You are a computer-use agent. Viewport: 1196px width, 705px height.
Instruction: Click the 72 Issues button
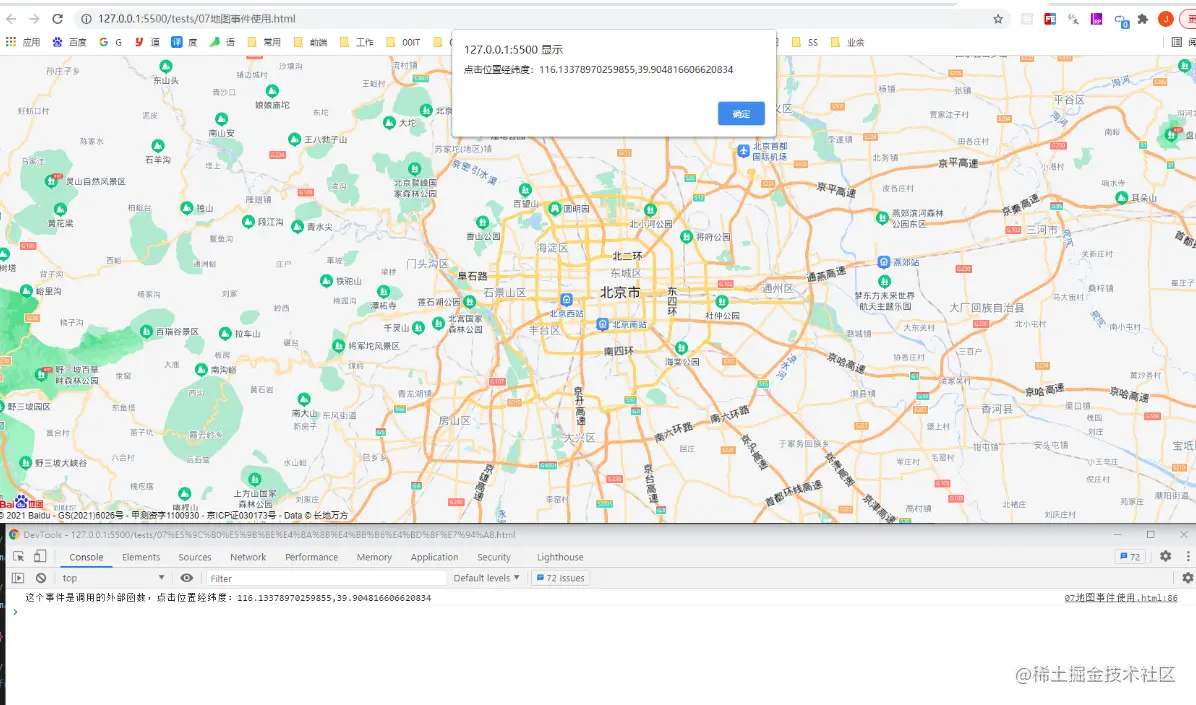(x=561, y=578)
